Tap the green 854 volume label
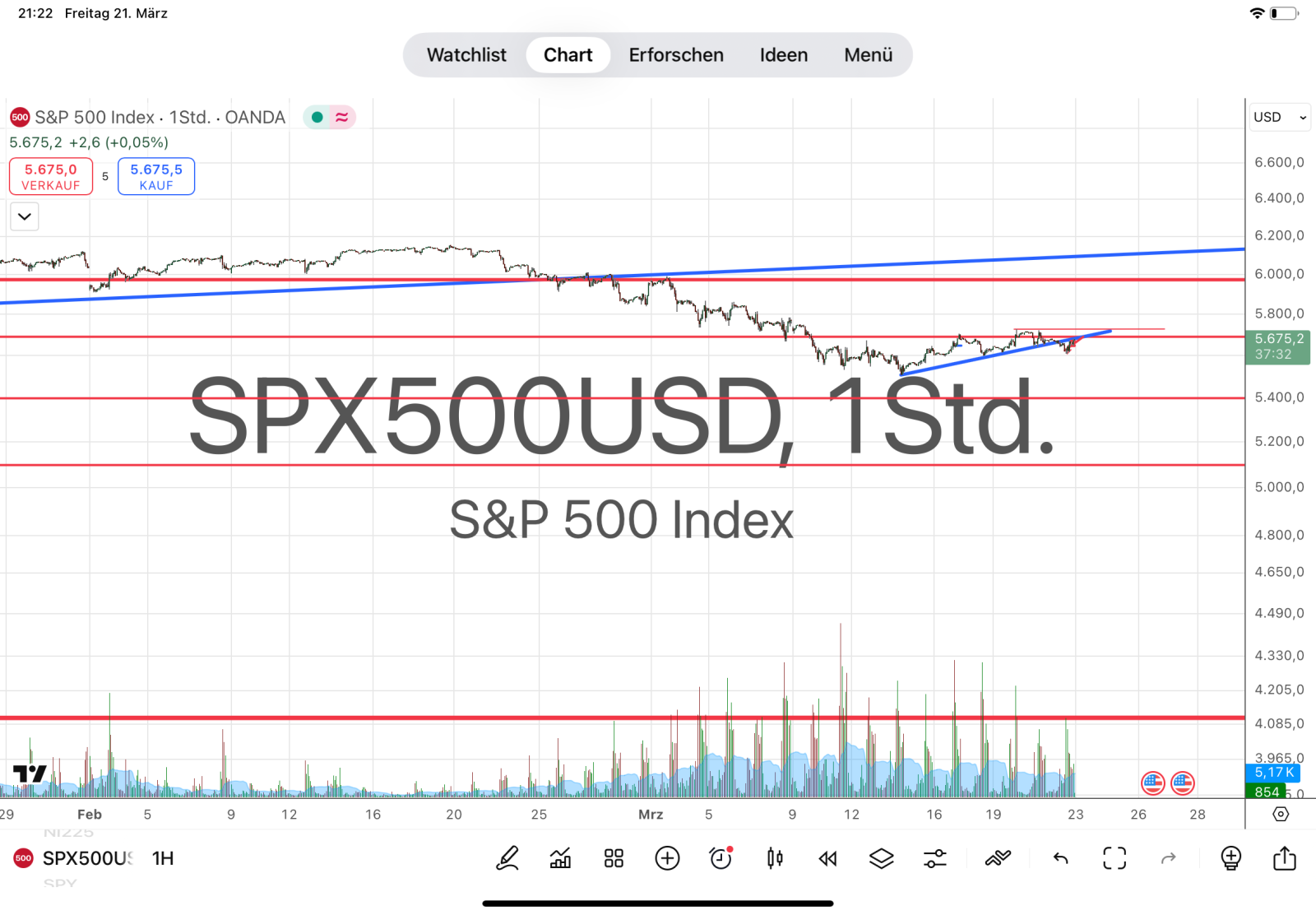This screenshot has width=1316, height=915. (1267, 792)
